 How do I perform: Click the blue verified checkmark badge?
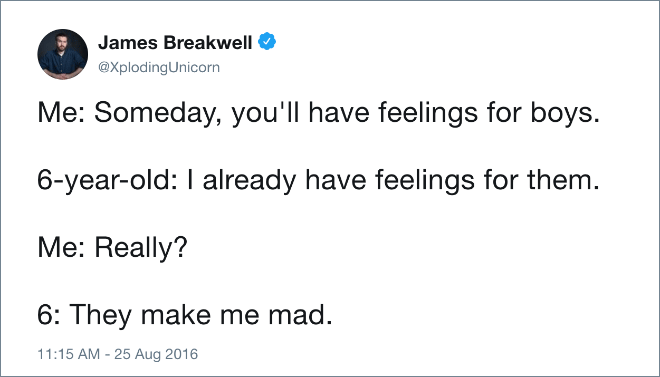click(267, 42)
